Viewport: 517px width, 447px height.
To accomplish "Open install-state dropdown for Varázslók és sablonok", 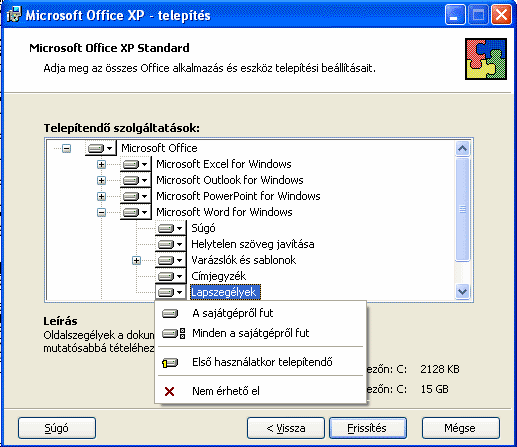I will coord(170,260).
